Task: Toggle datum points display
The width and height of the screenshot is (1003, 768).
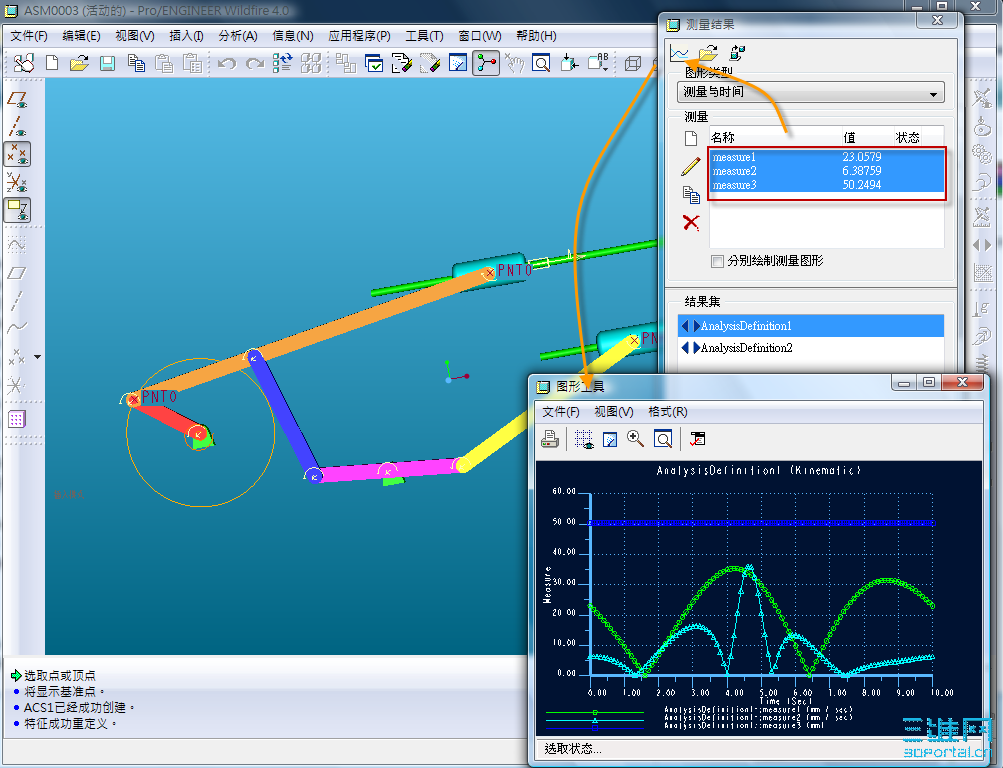Action: click(x=17, y=154)
